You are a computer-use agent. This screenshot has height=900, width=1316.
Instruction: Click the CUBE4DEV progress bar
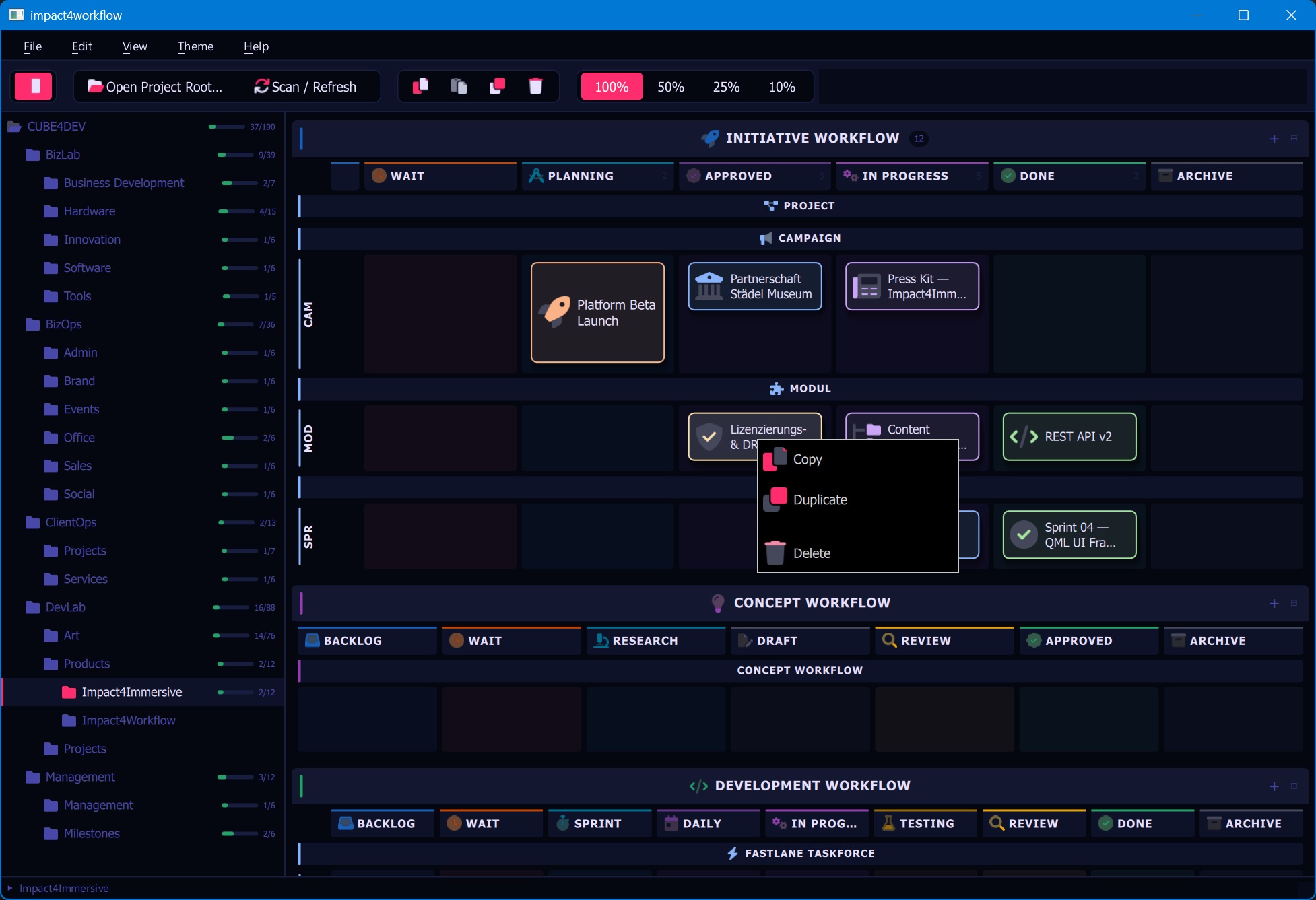[x=226, y=127]
